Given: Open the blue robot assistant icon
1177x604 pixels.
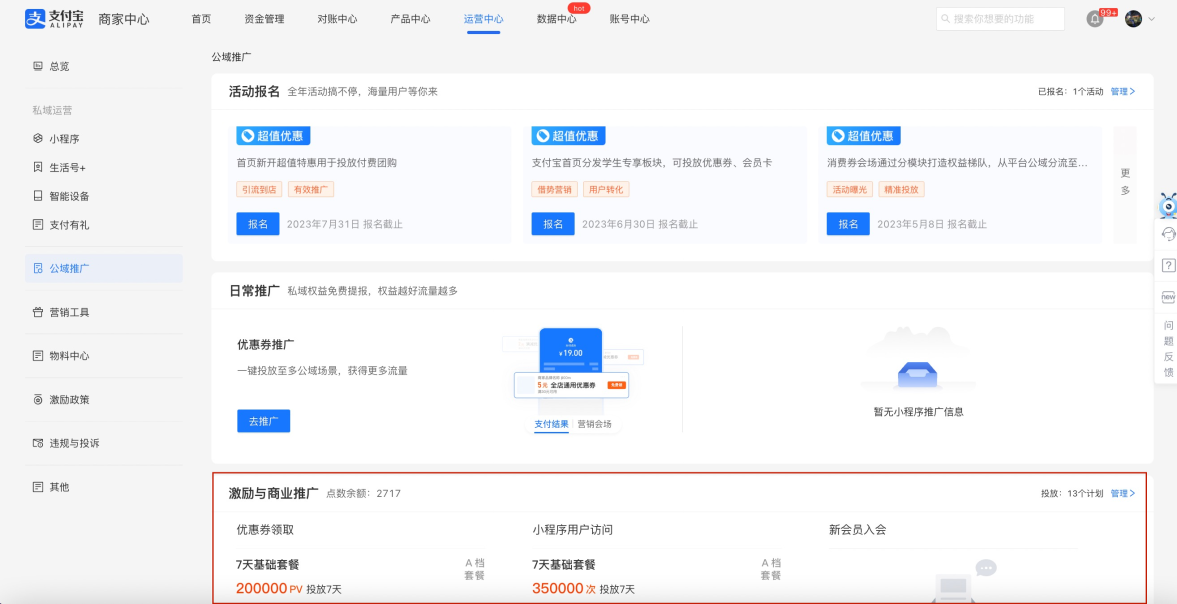Looking at the screenshot, I should click(1168, 206).
